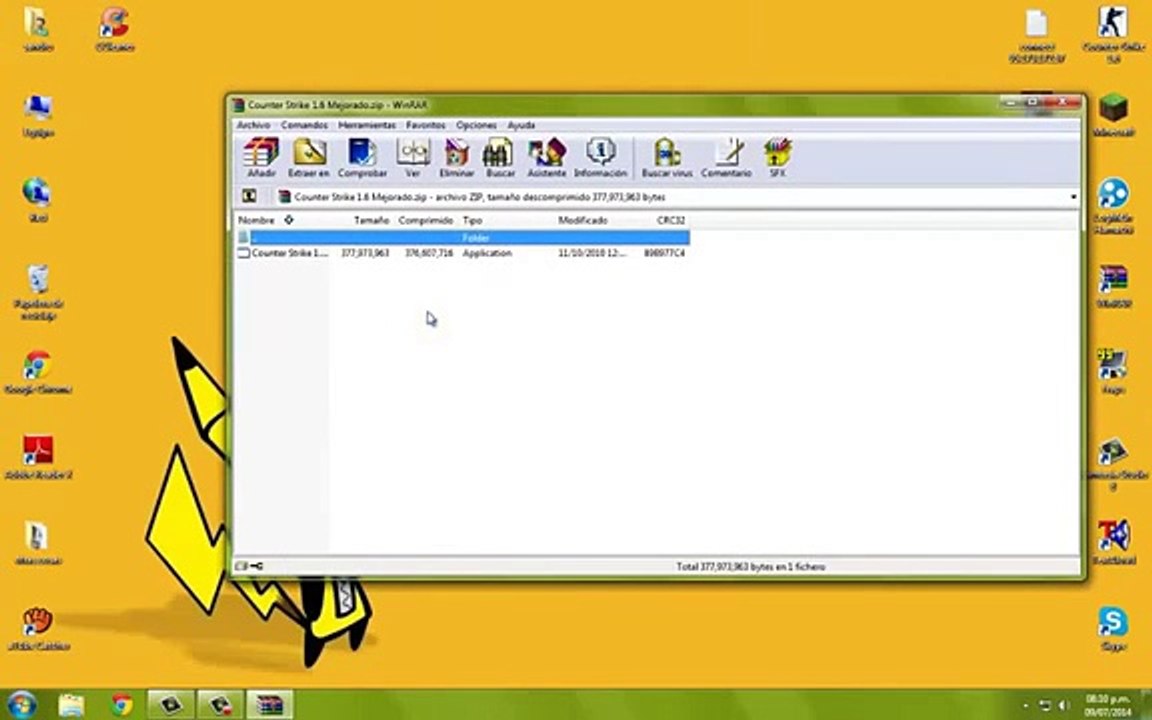Open the Recycle Bin desktop icon

point(37,292)
